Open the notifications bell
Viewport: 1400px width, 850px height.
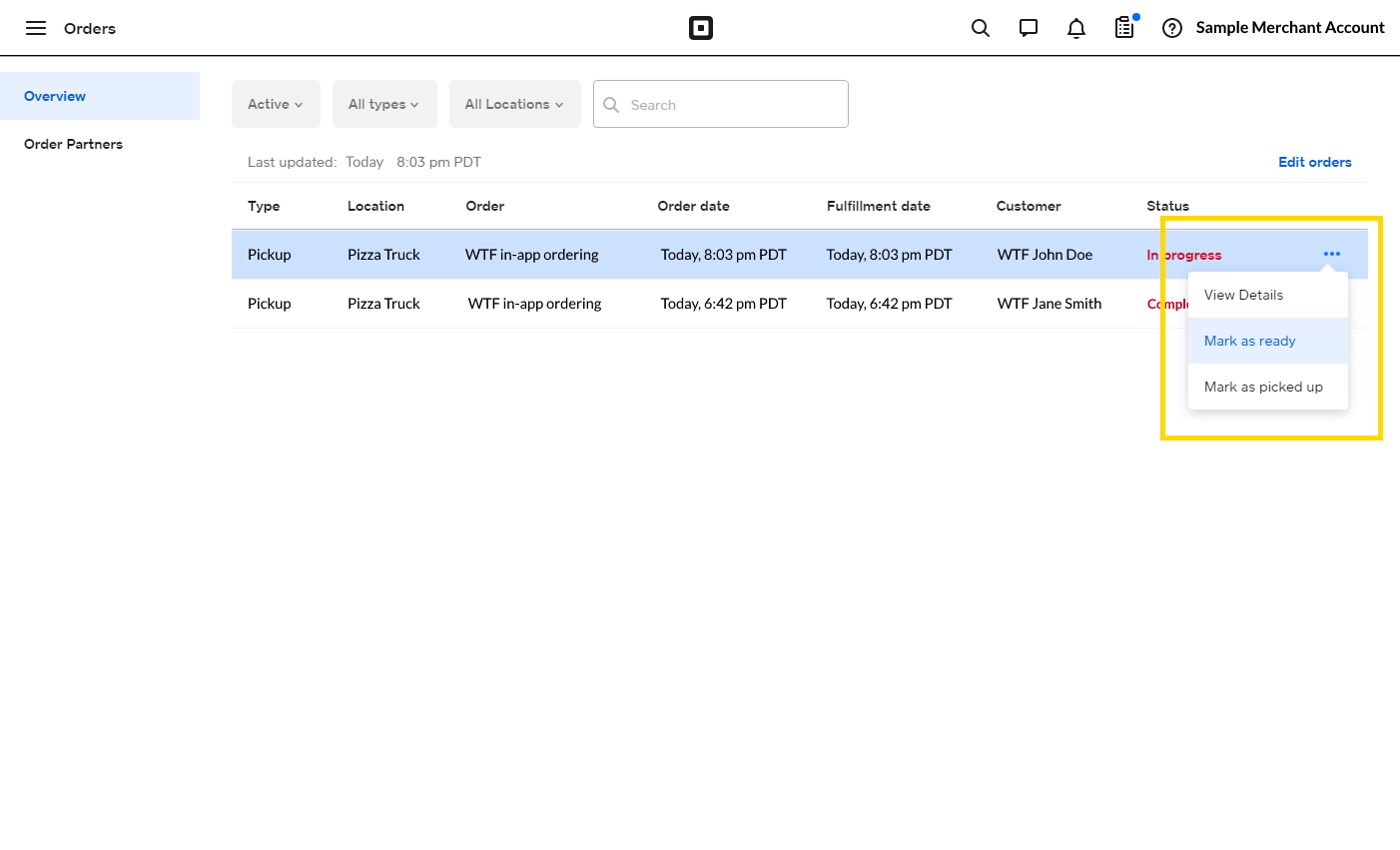pos(1076,28)
